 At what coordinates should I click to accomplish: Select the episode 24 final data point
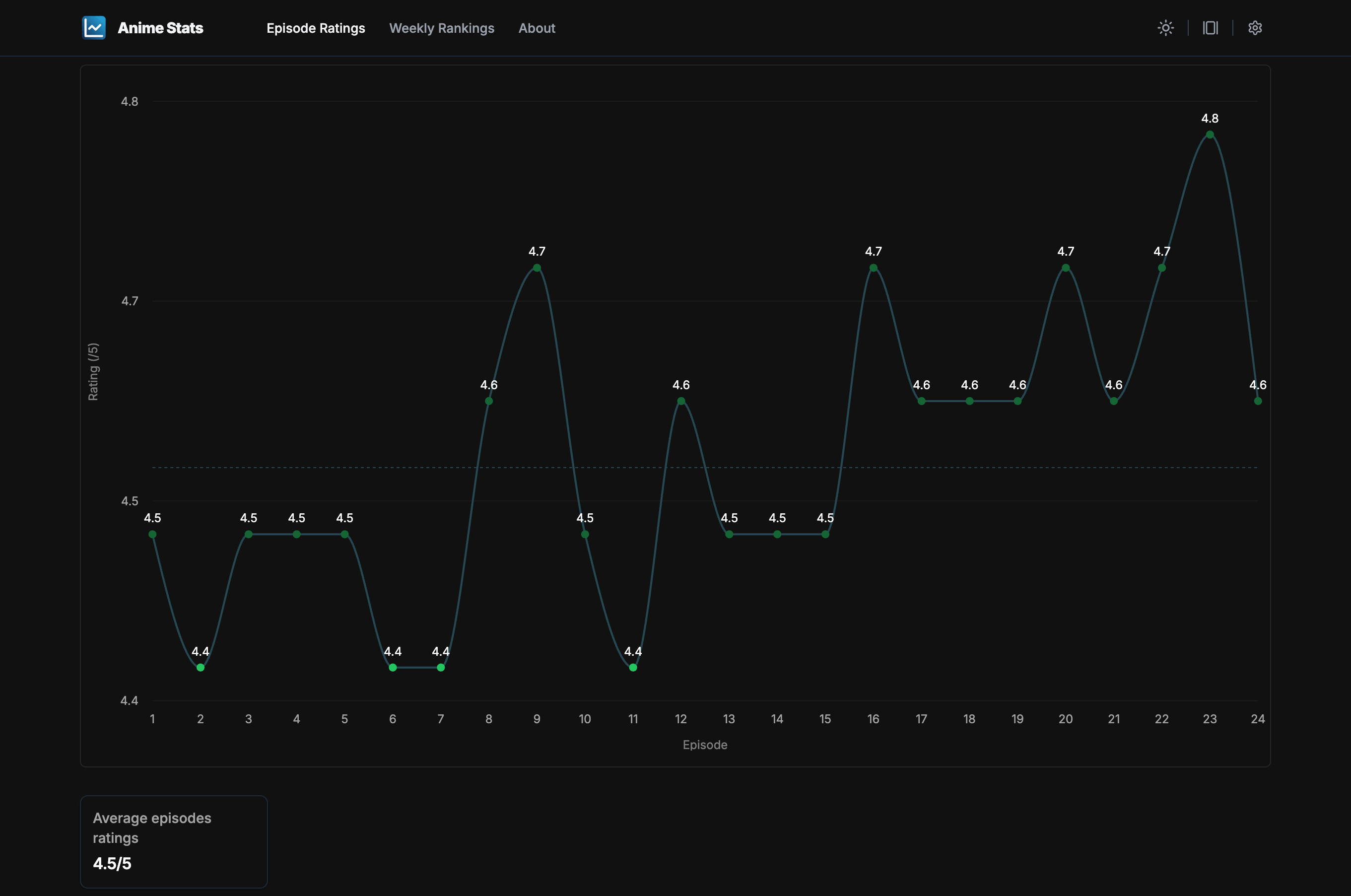(x=1257, y=401)
